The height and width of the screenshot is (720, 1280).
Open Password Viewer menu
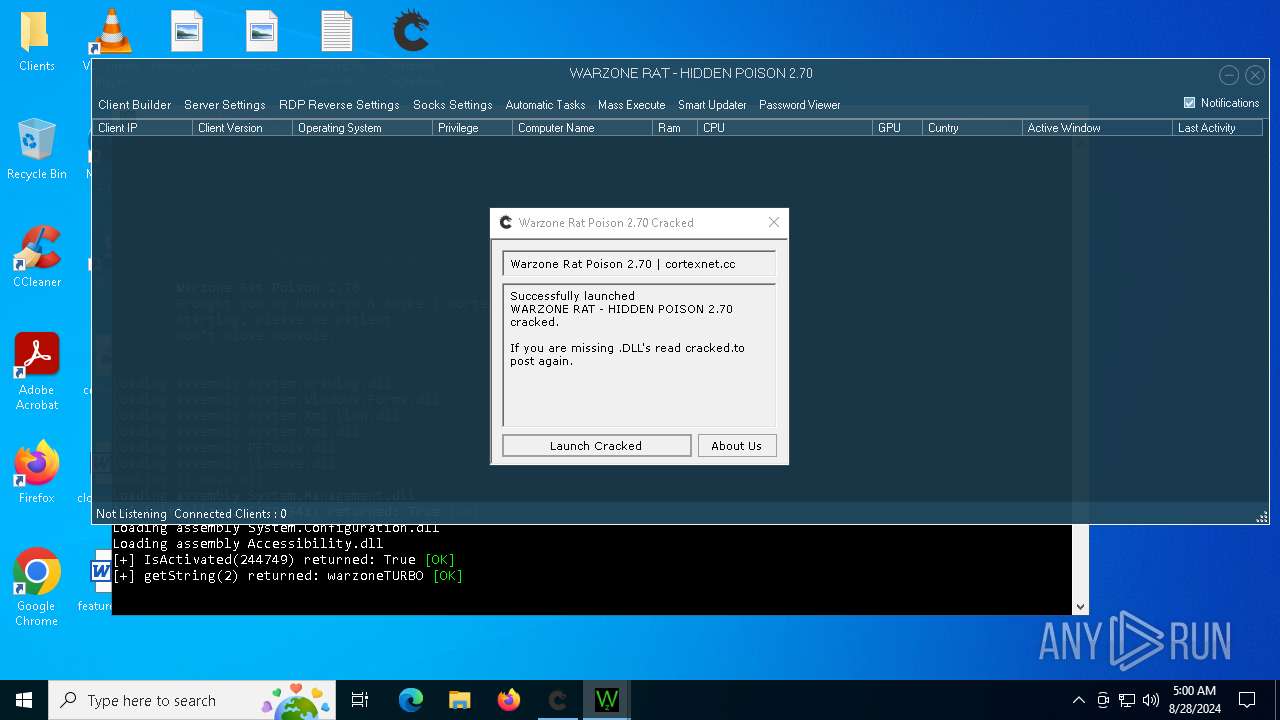pyautogui.click(x=799, y=104)
